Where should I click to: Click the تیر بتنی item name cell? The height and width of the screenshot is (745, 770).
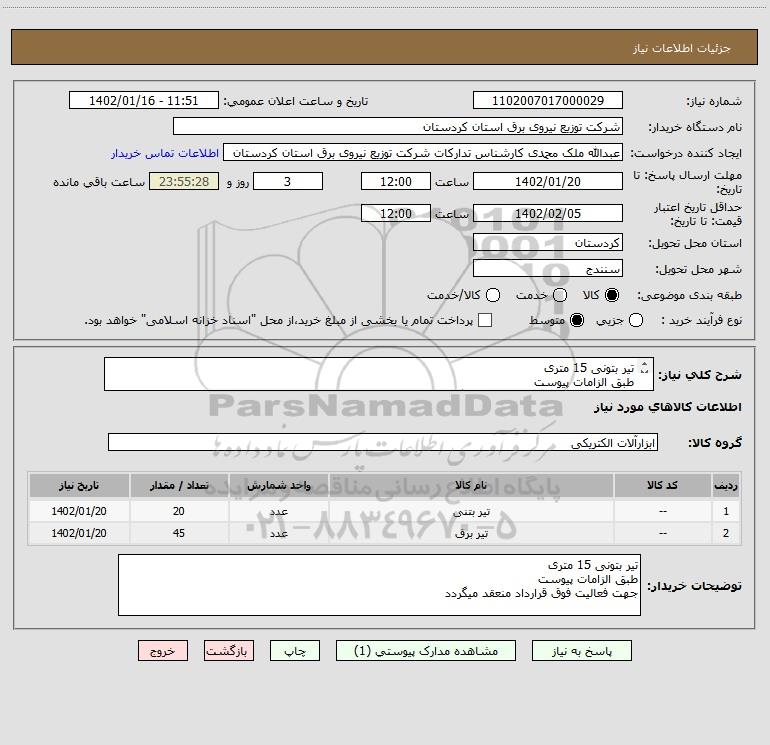[471, 511]
